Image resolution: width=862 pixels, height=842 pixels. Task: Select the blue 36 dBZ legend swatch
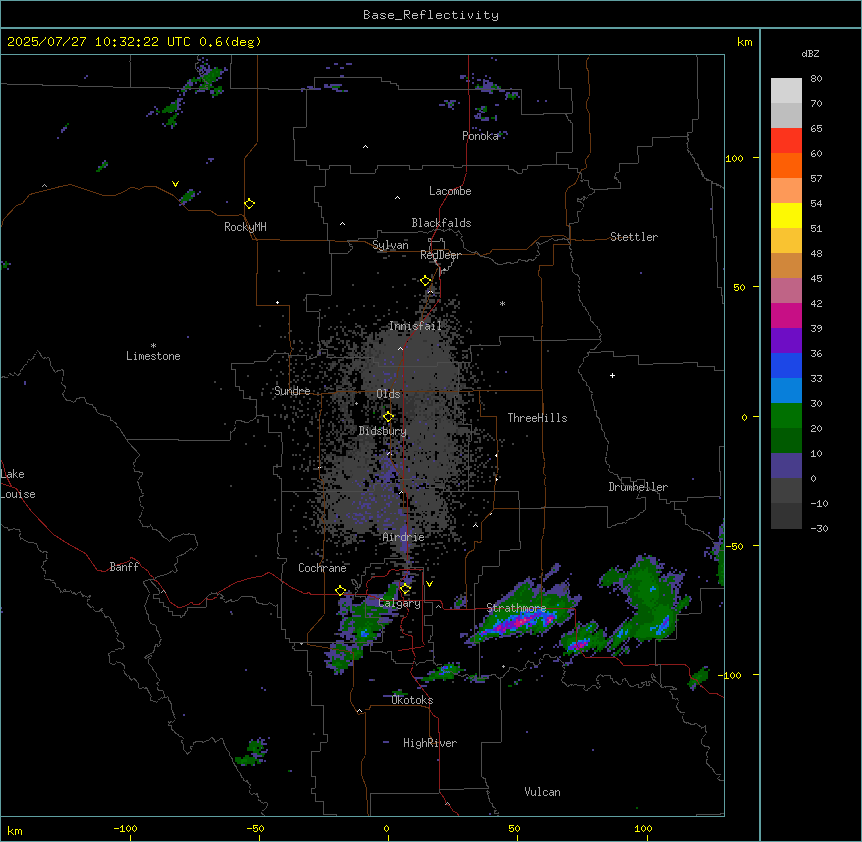coord(786,365)
